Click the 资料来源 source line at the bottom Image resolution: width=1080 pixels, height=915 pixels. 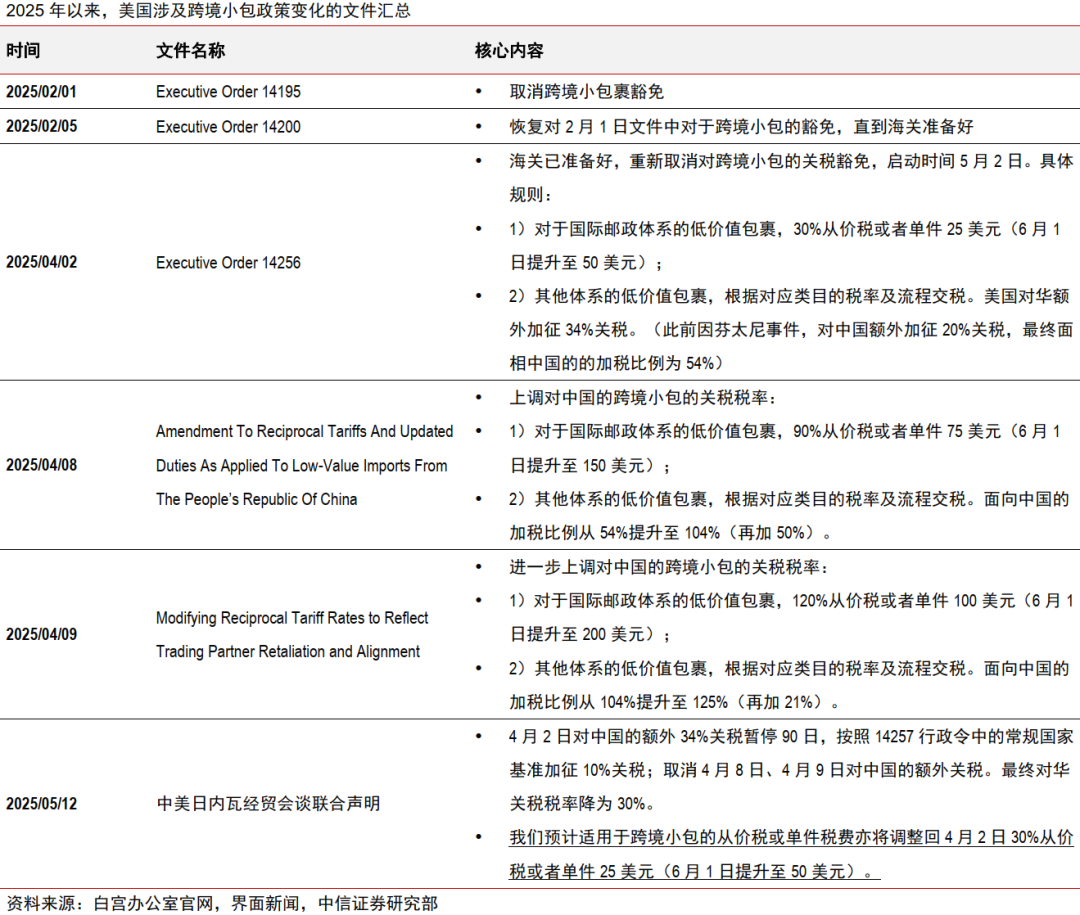coord(222,902)
